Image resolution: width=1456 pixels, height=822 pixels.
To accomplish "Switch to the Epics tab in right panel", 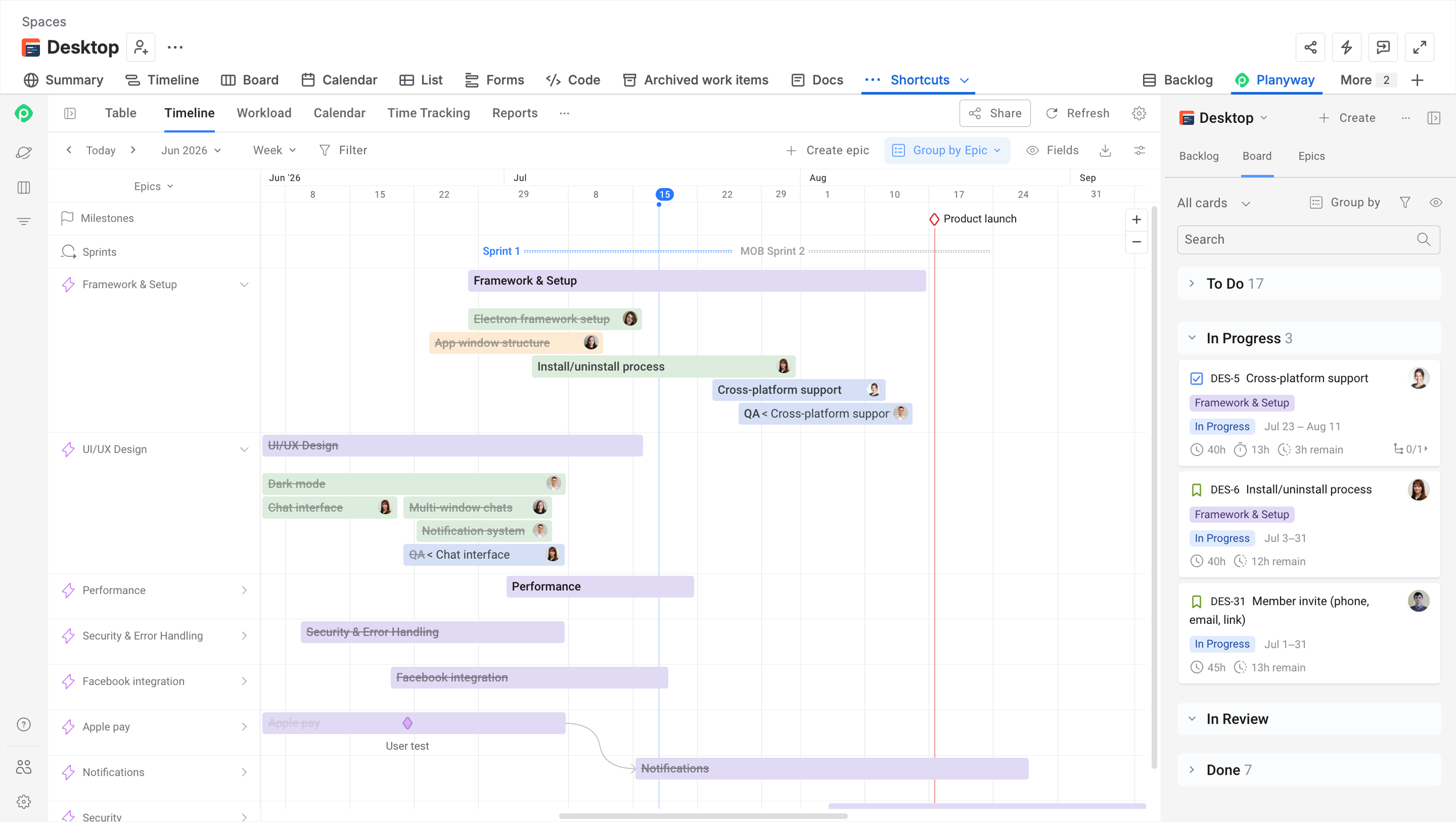I will click(1311, 156).
